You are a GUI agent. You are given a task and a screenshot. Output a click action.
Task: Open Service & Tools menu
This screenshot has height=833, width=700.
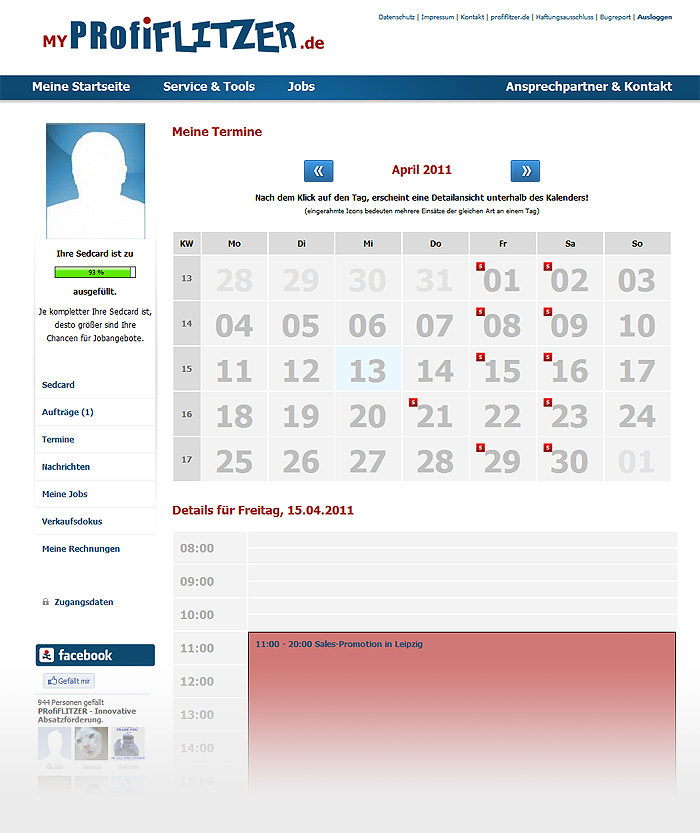tap(209, 87)
